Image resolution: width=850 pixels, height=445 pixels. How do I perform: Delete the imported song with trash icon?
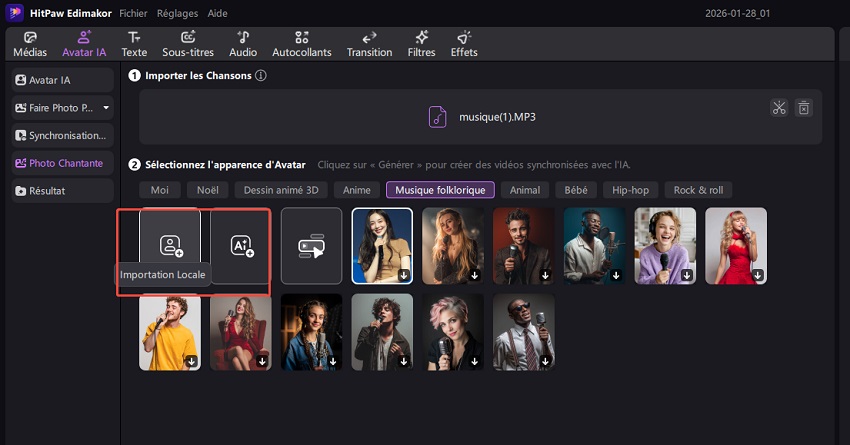pyautogui.click(x=804, y=108)
